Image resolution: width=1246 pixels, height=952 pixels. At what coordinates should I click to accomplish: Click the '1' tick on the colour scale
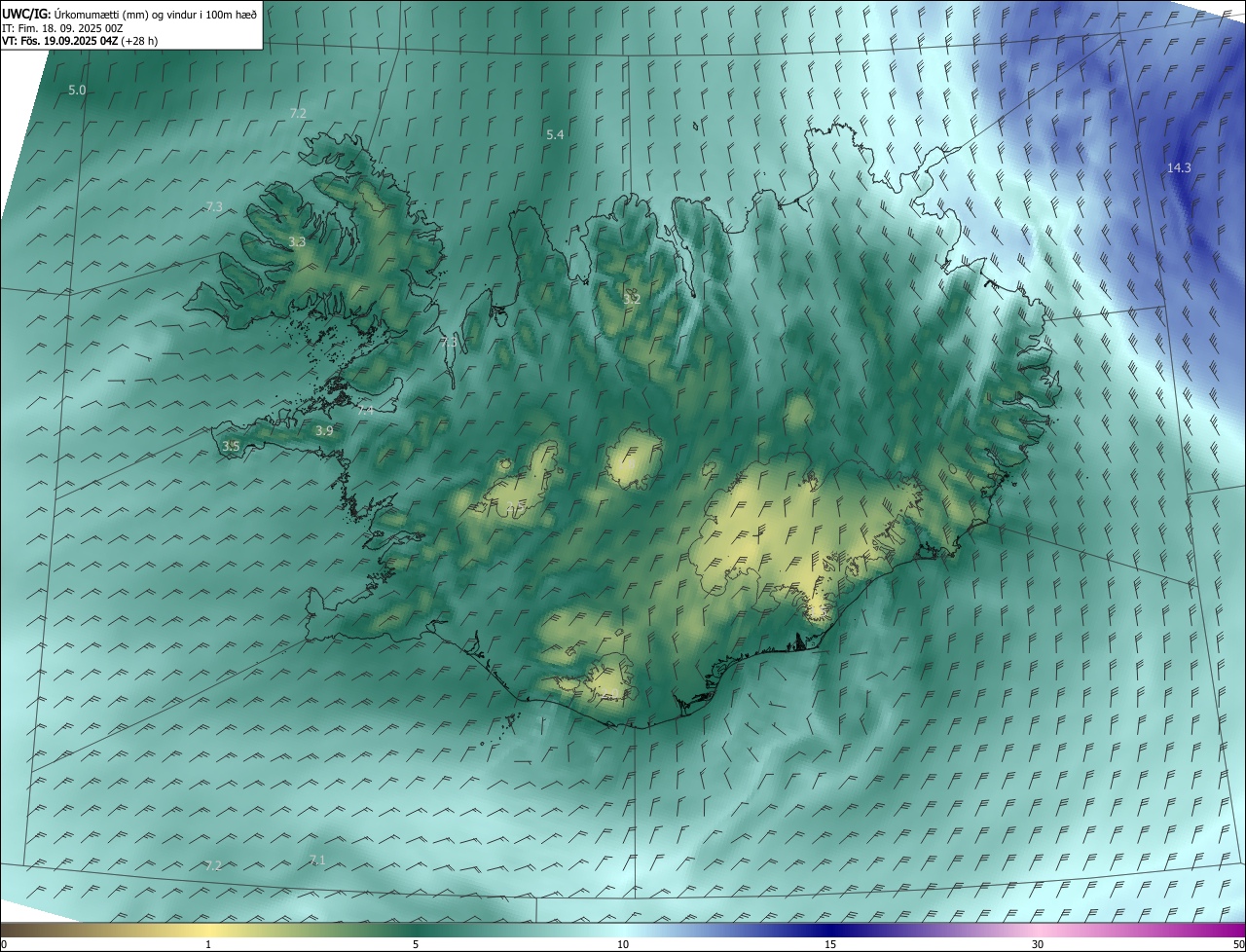coord(208,945)
